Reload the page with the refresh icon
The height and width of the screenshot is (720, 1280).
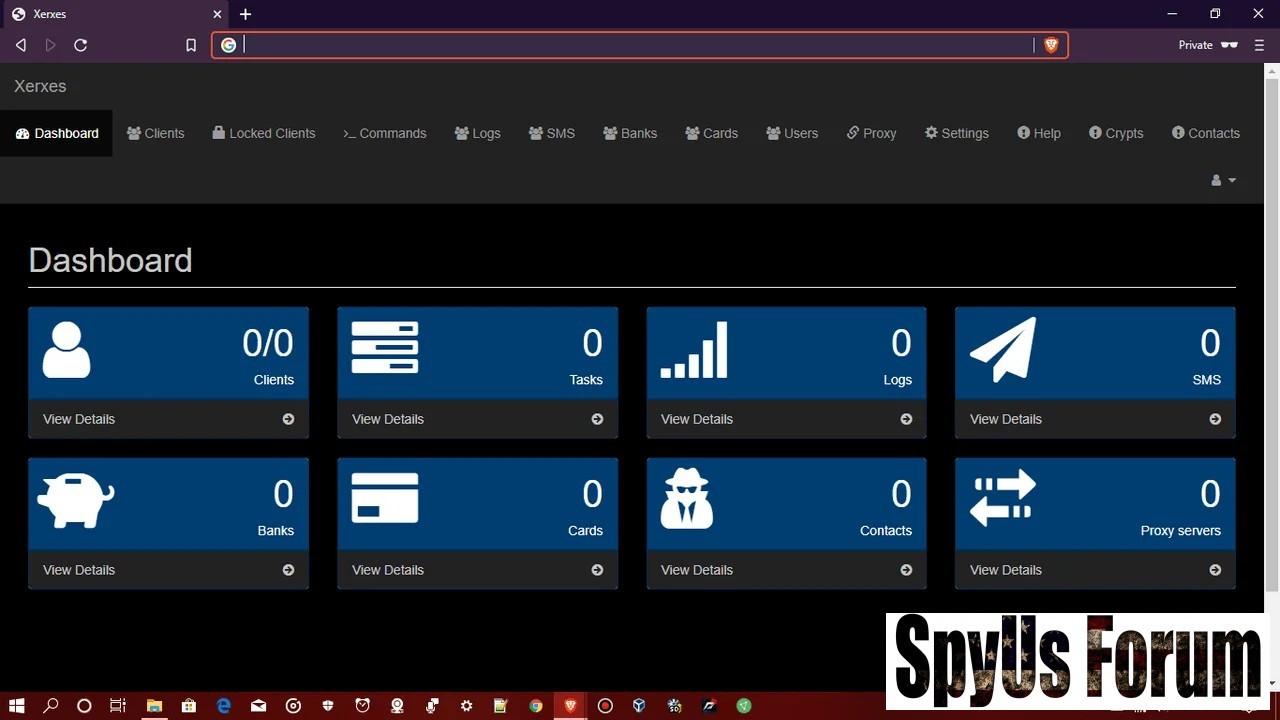pyautogui.click(x=81, y=45)
